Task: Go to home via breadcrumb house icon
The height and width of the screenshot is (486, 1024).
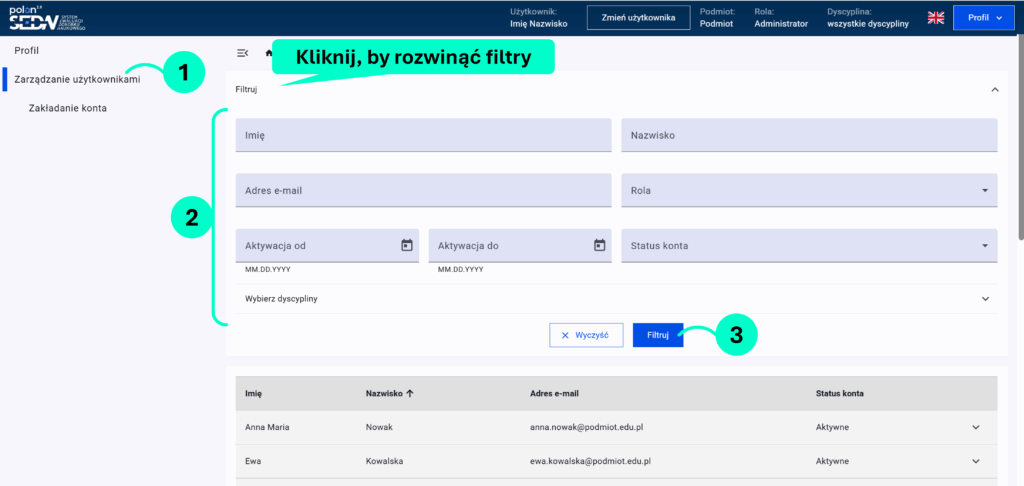Action: tap(268, 52)
